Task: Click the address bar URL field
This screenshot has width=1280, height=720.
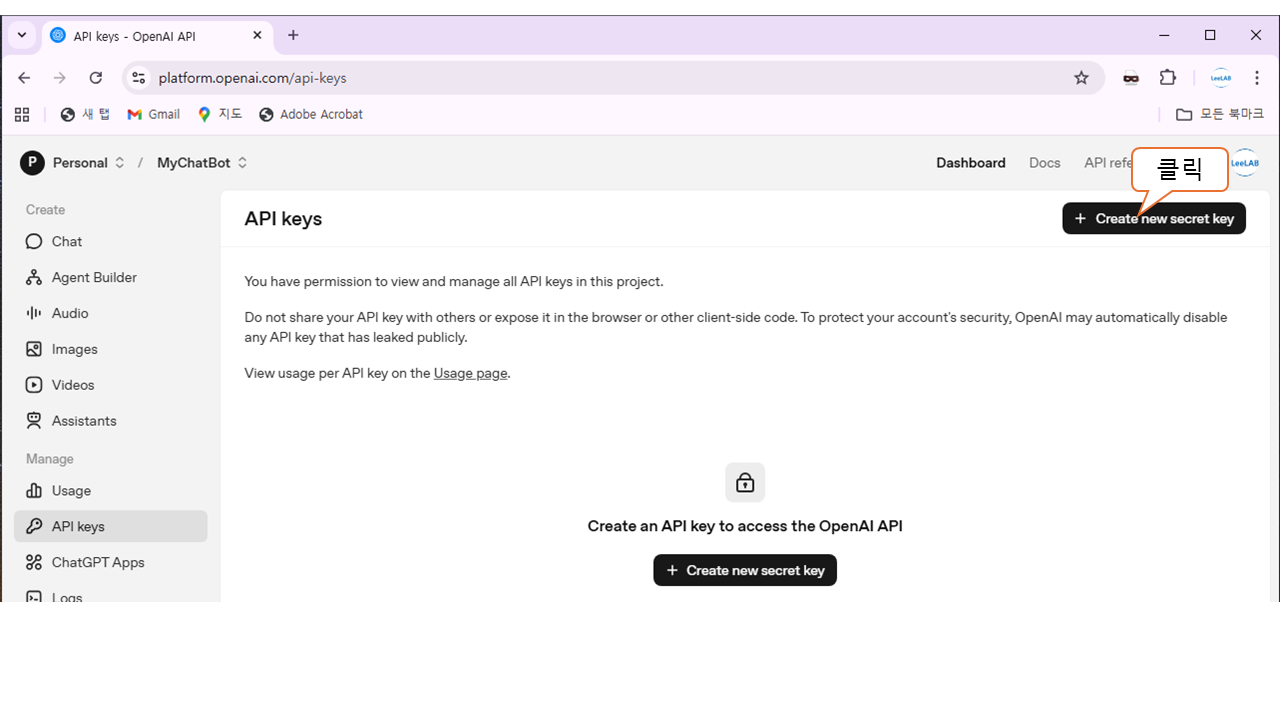Action: coord(600,78)
